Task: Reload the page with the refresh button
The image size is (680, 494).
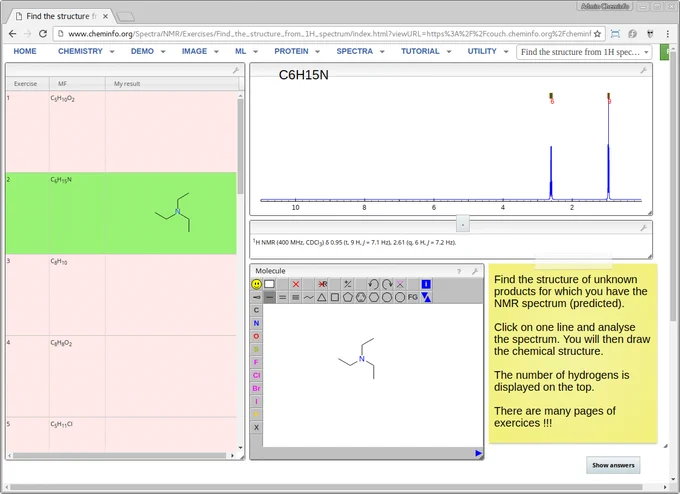Action: pyautogui.click(x=42, y=34)
